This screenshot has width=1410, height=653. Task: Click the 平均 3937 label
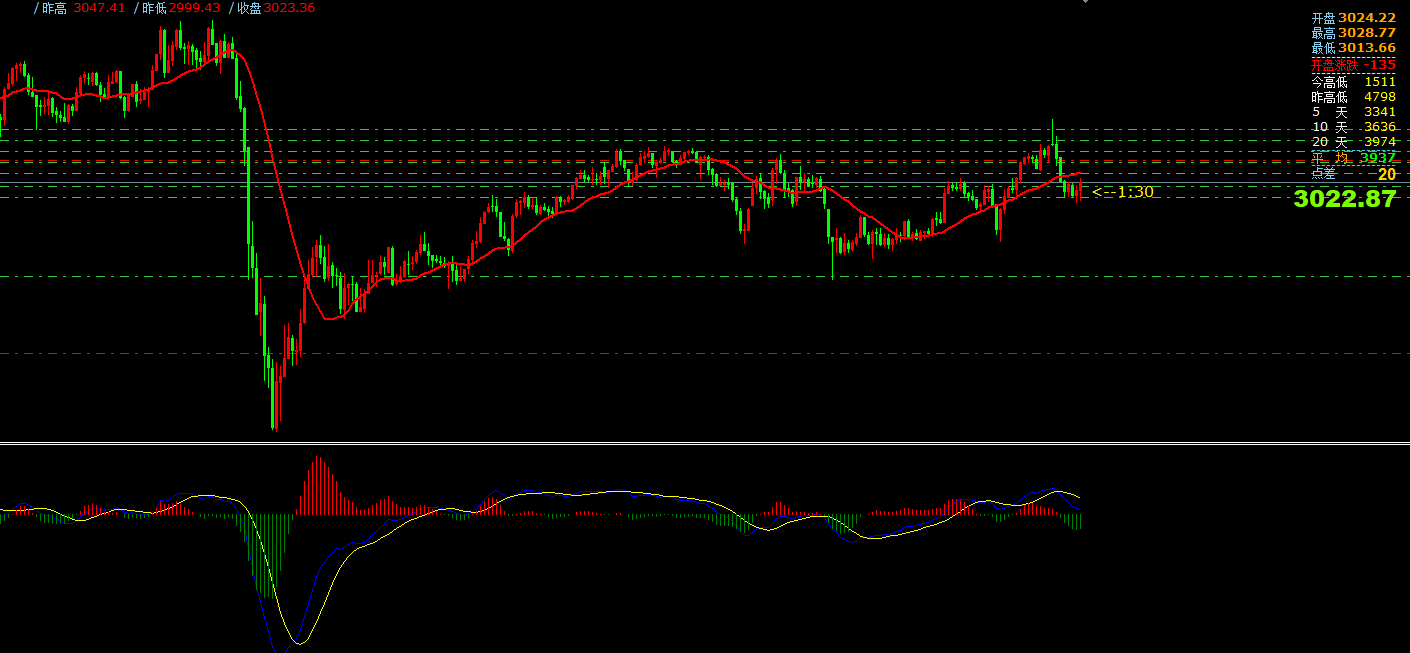tap(1353, 157)
